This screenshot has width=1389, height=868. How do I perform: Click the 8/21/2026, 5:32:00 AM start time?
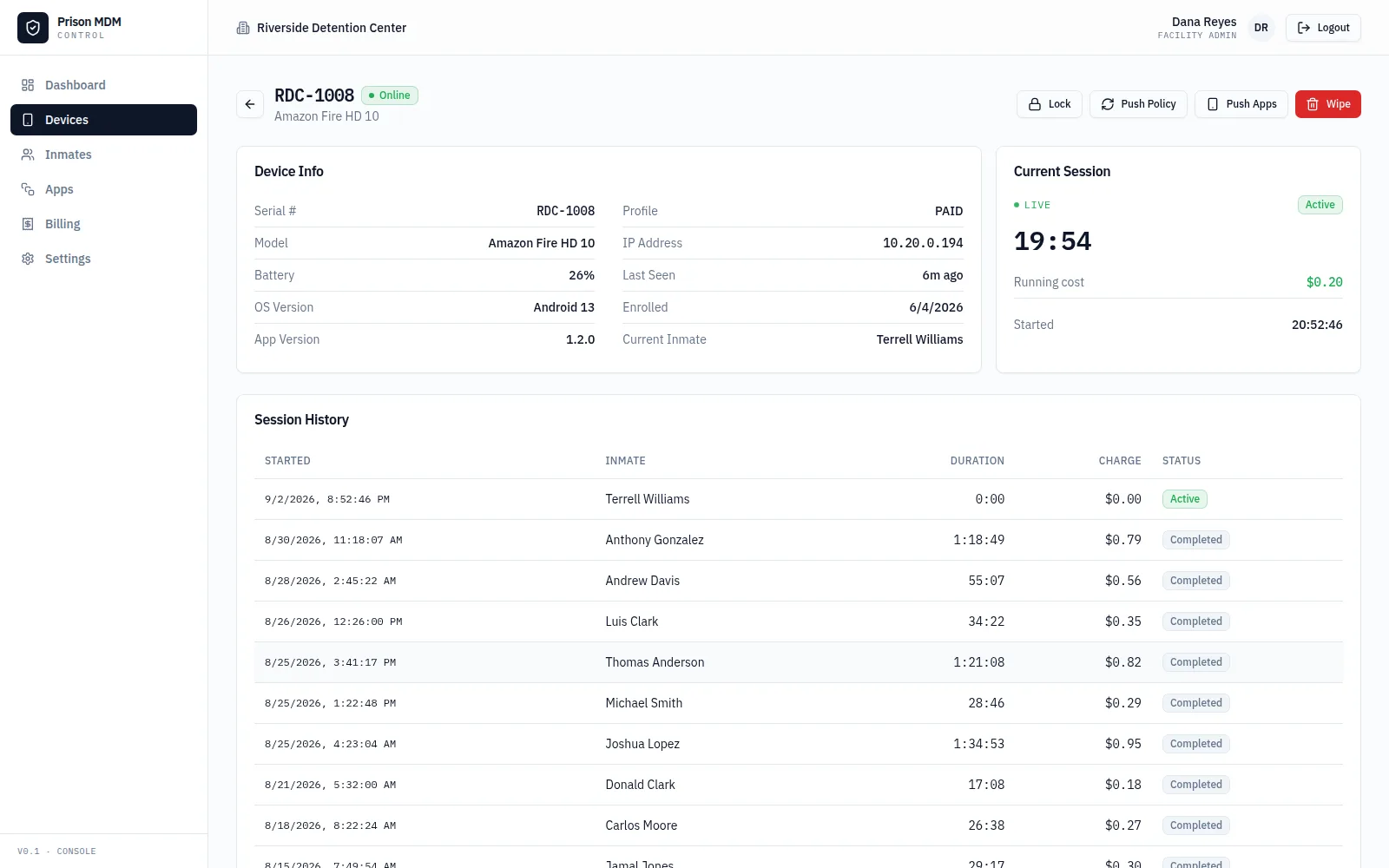330,785
